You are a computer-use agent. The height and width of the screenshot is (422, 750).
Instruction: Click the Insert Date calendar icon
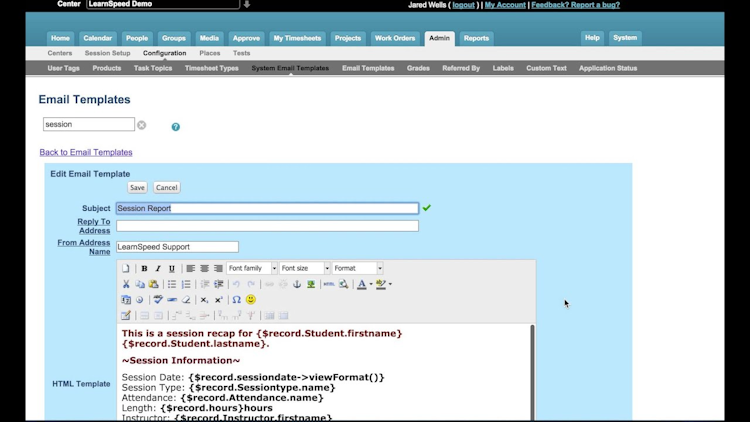click(126, 300)
